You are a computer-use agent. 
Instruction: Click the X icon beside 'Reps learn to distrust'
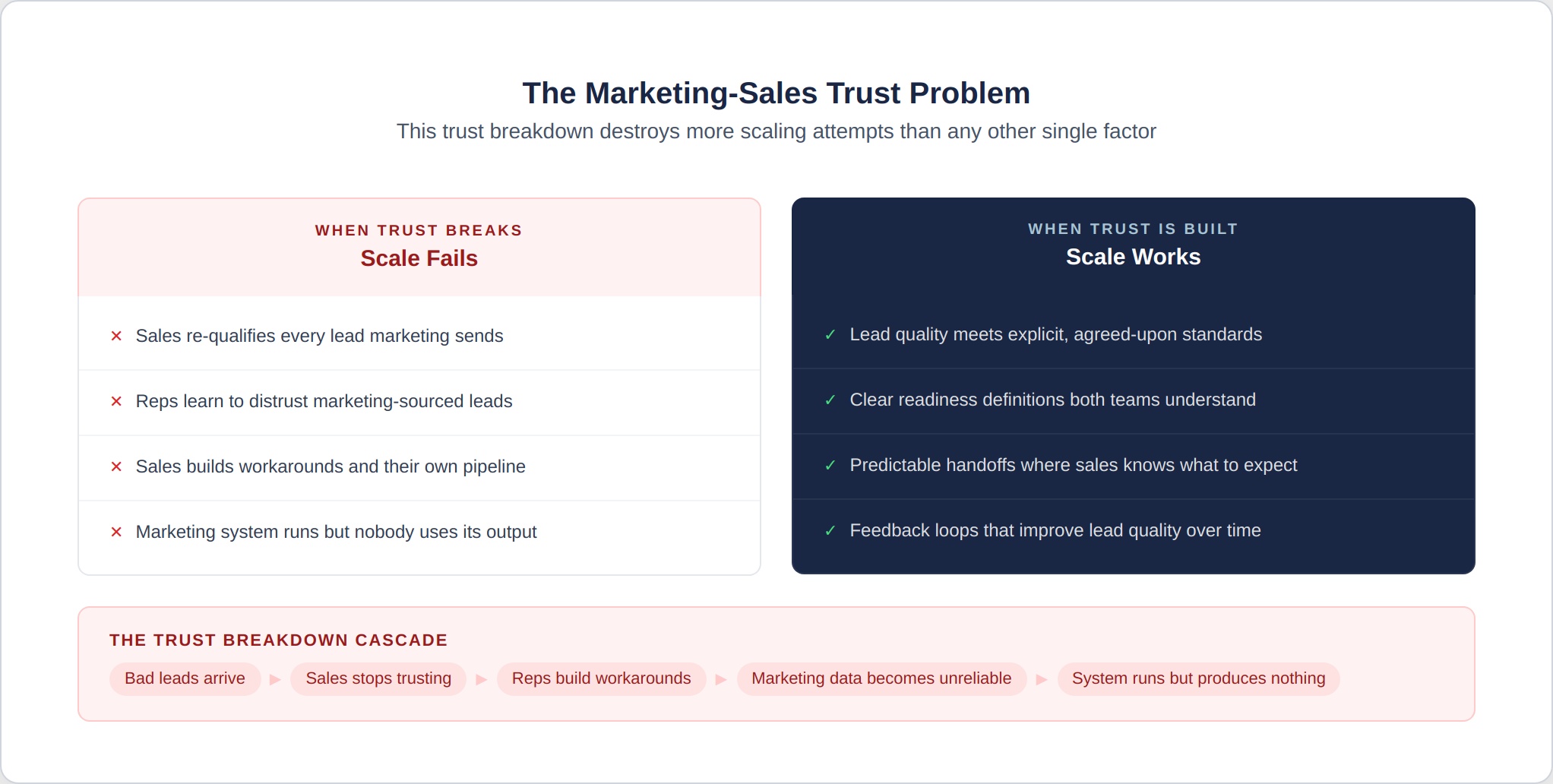click(x=116, y=401)
